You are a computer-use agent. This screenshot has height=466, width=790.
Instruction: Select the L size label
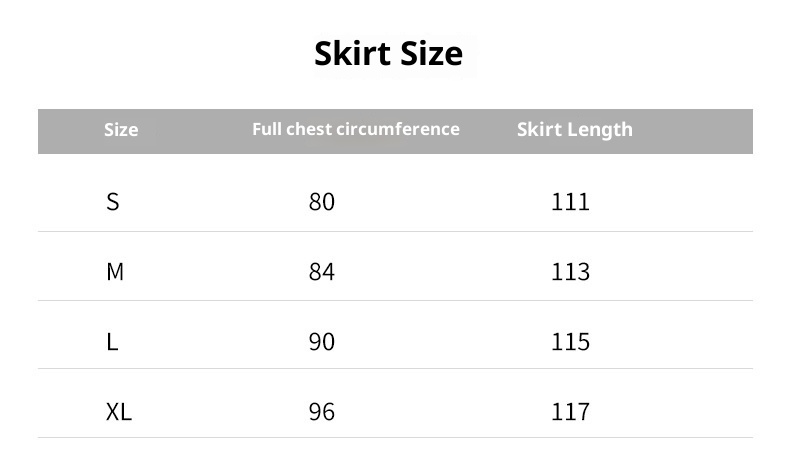(x=112, y=342)
